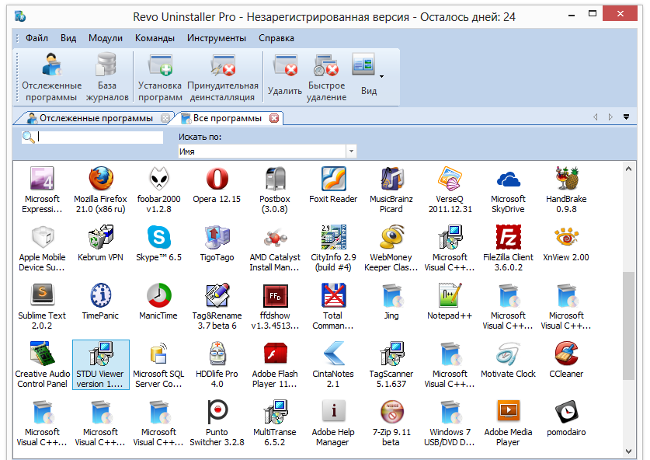Expand the Вид toolbar dropdown arrow
Image resolution: width=650 pixels, height=460 pixels.
tap(381, 76)
